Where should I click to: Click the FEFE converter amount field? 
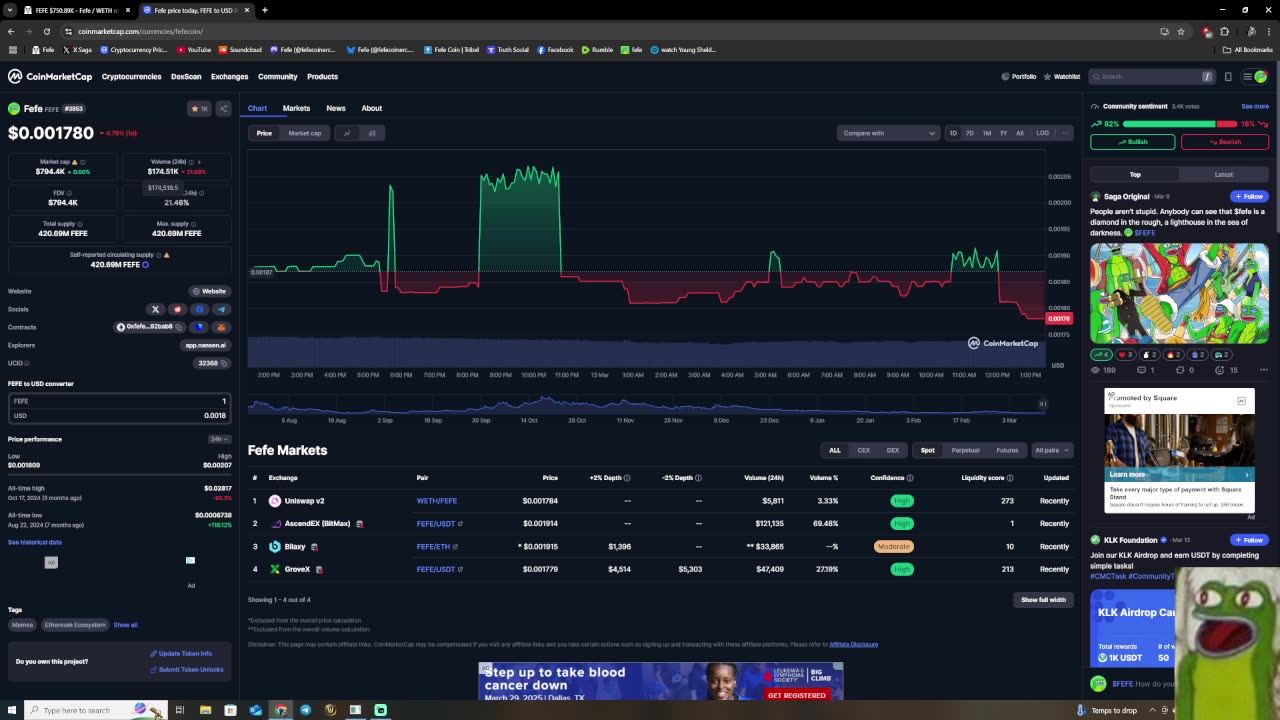pos(119,401)
